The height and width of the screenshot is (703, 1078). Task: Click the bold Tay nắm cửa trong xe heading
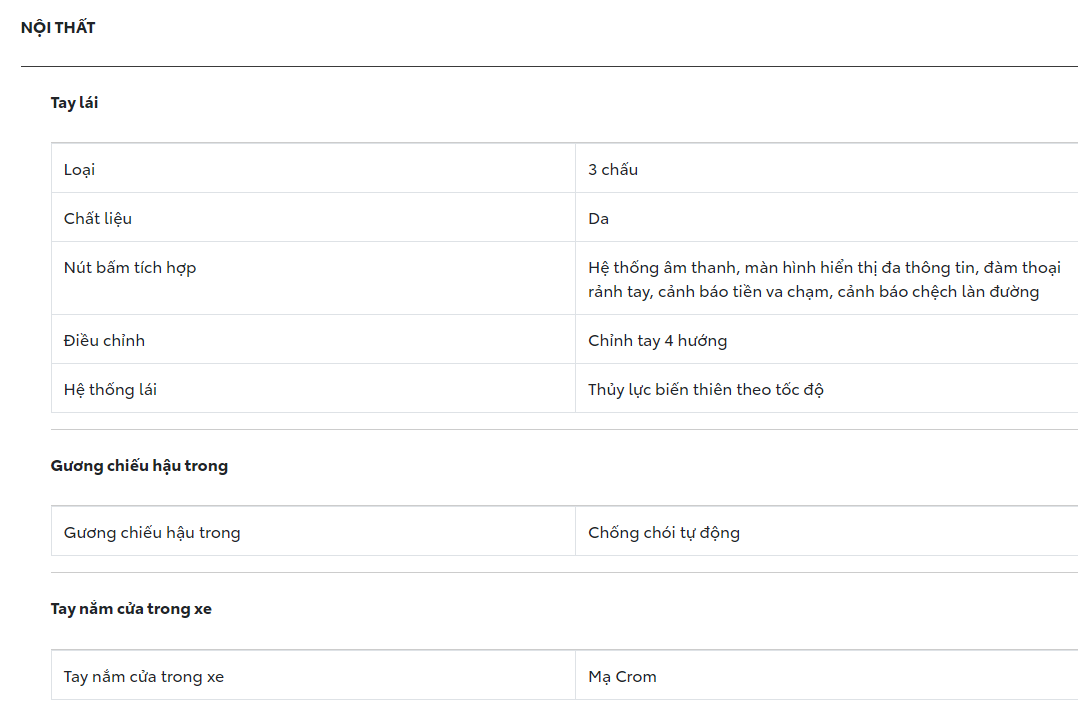[x=131, y=609]
